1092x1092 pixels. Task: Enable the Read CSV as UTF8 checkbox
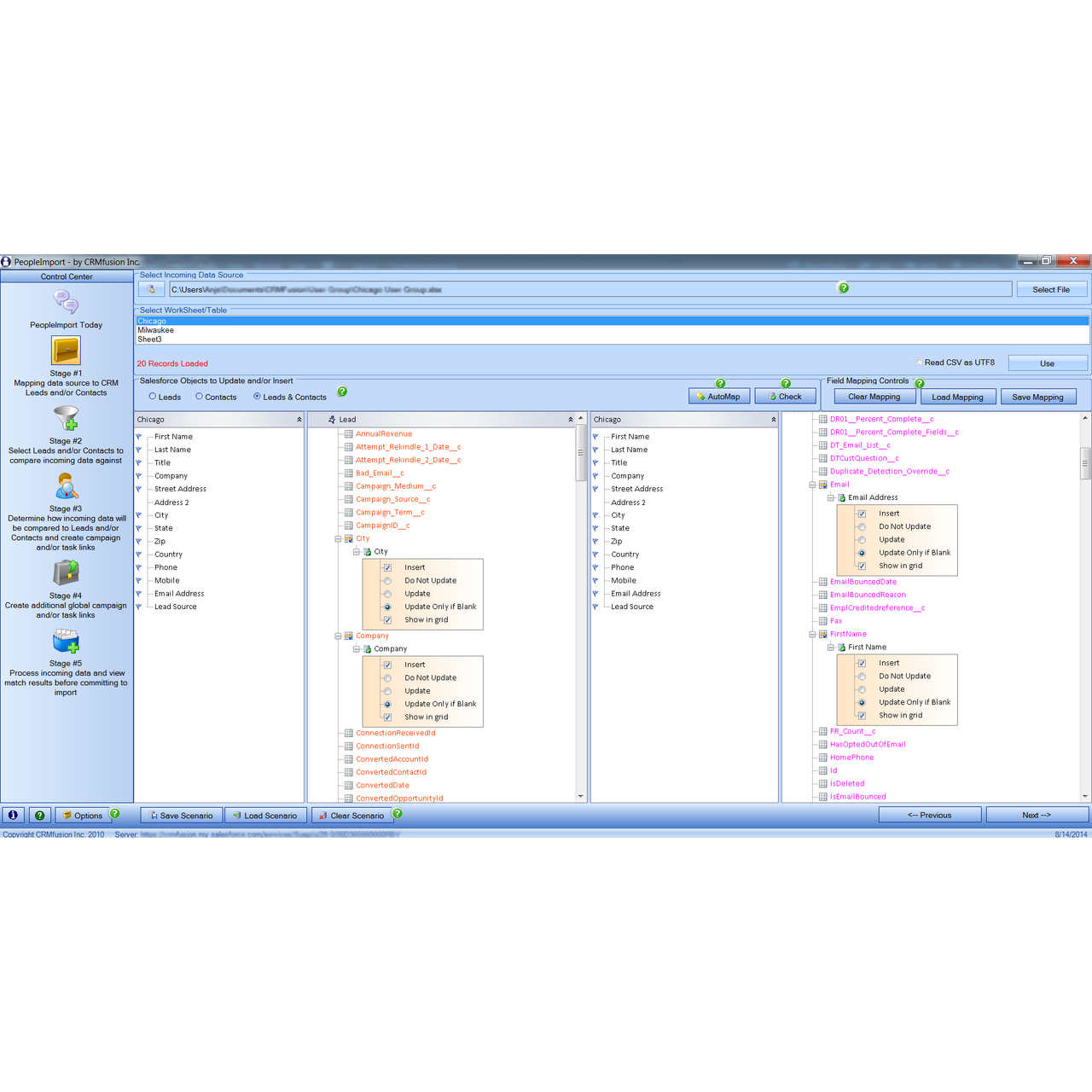pos(919,362)
